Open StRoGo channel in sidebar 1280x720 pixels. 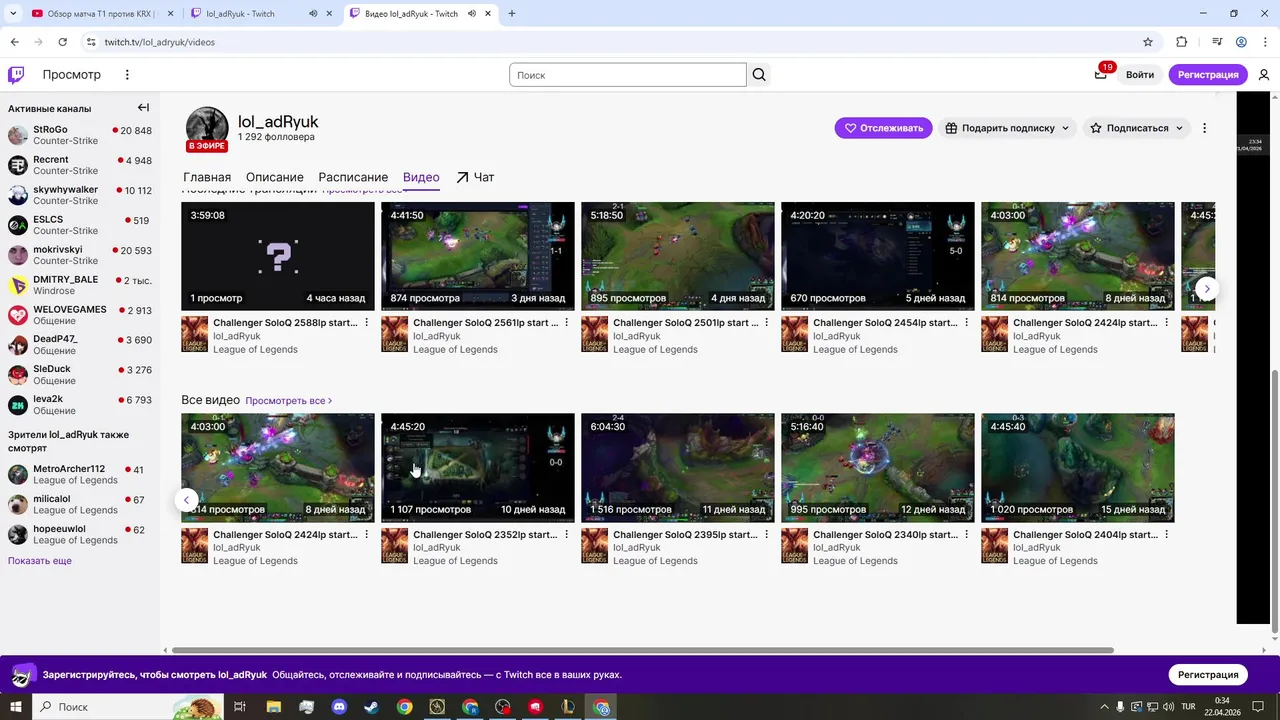pos(80,135)
